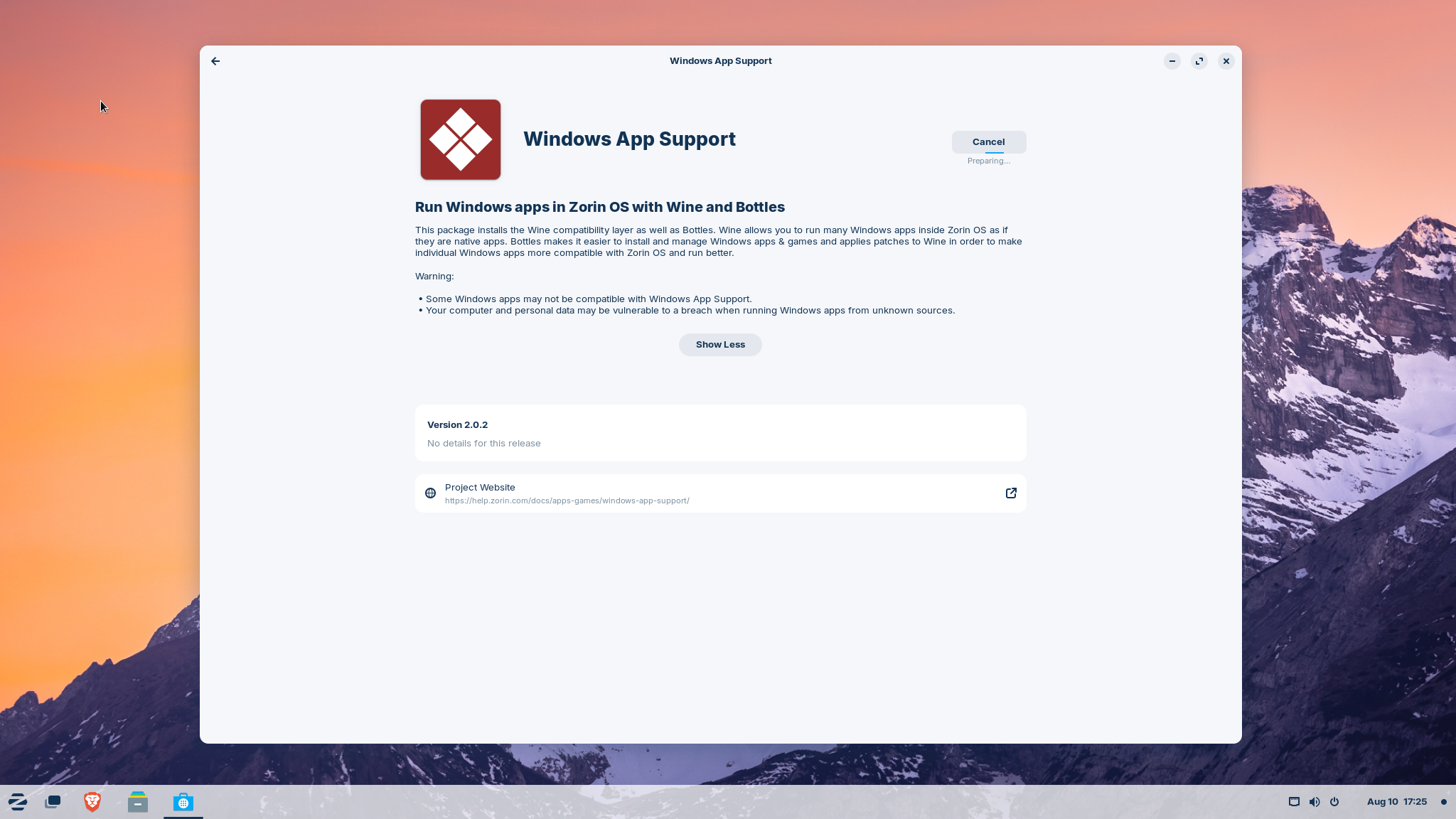1456x819 pixels.
Task: Click the Windows App Support app icon
Action: tap(460, 139)
